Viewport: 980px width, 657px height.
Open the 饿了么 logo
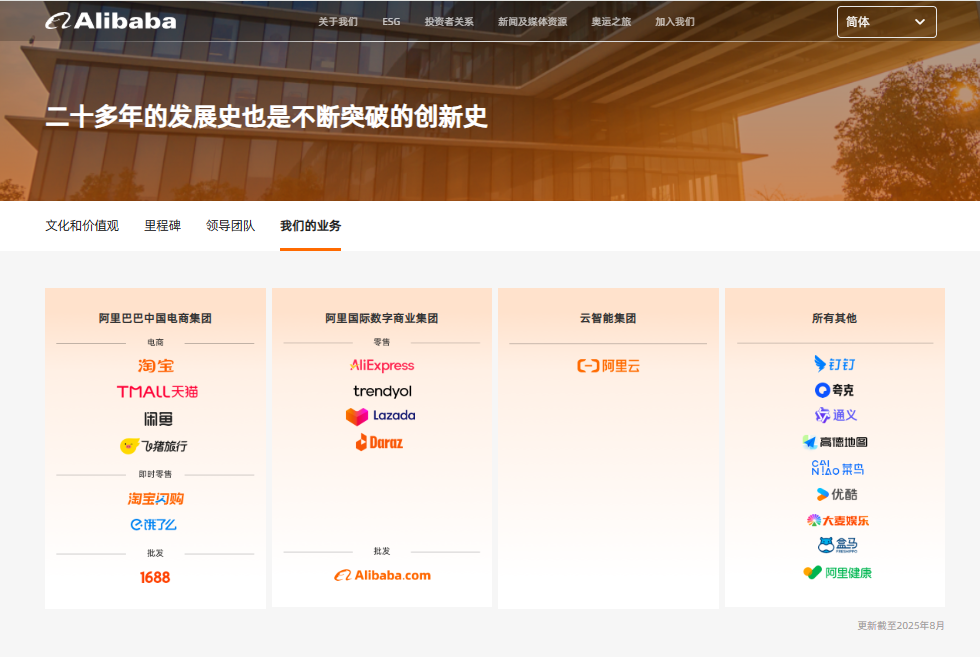154,524
